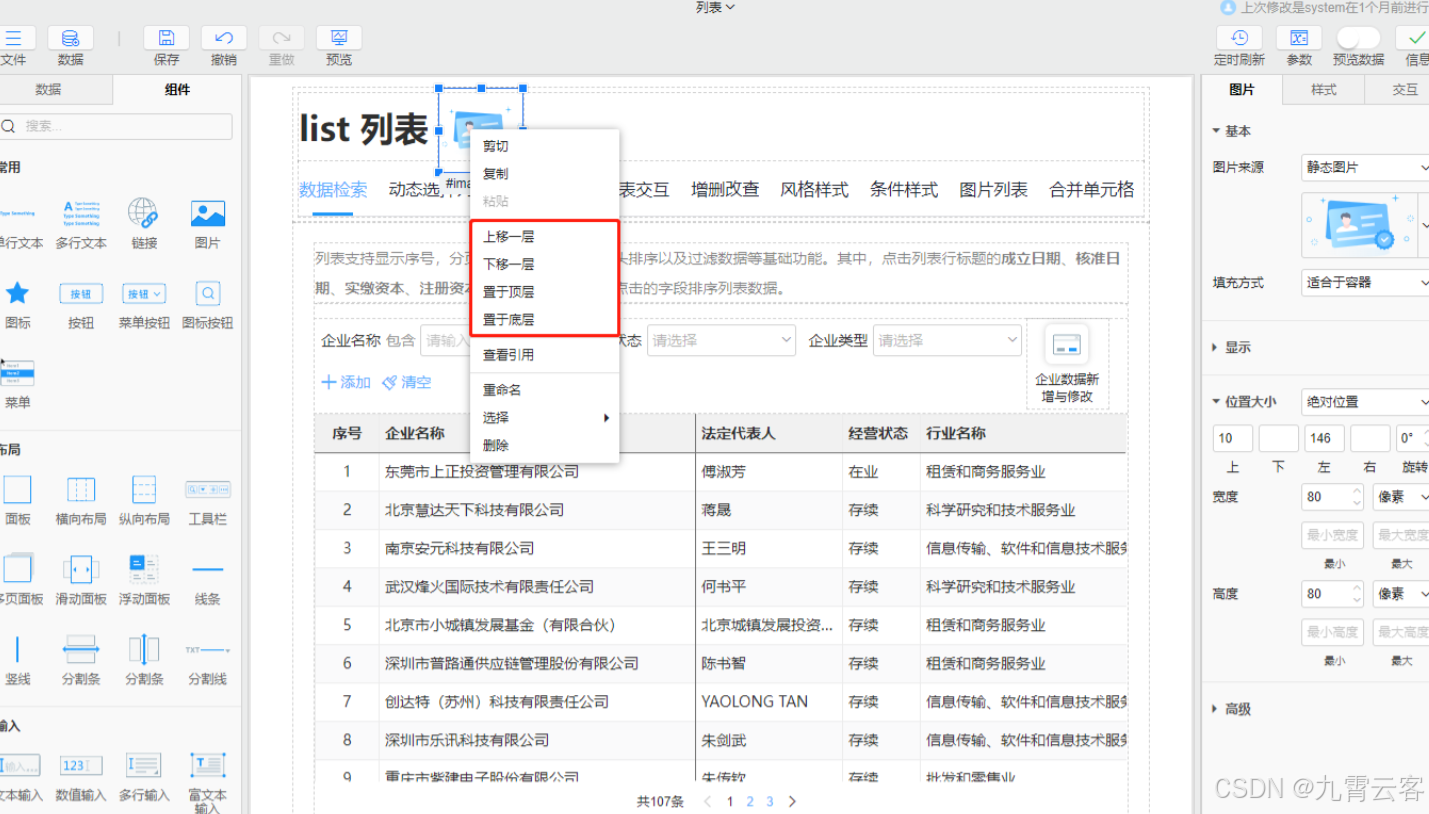Screen dimensions: 1429x814
Task: Select the 按钮 button component
Action: tap(81, 304)
